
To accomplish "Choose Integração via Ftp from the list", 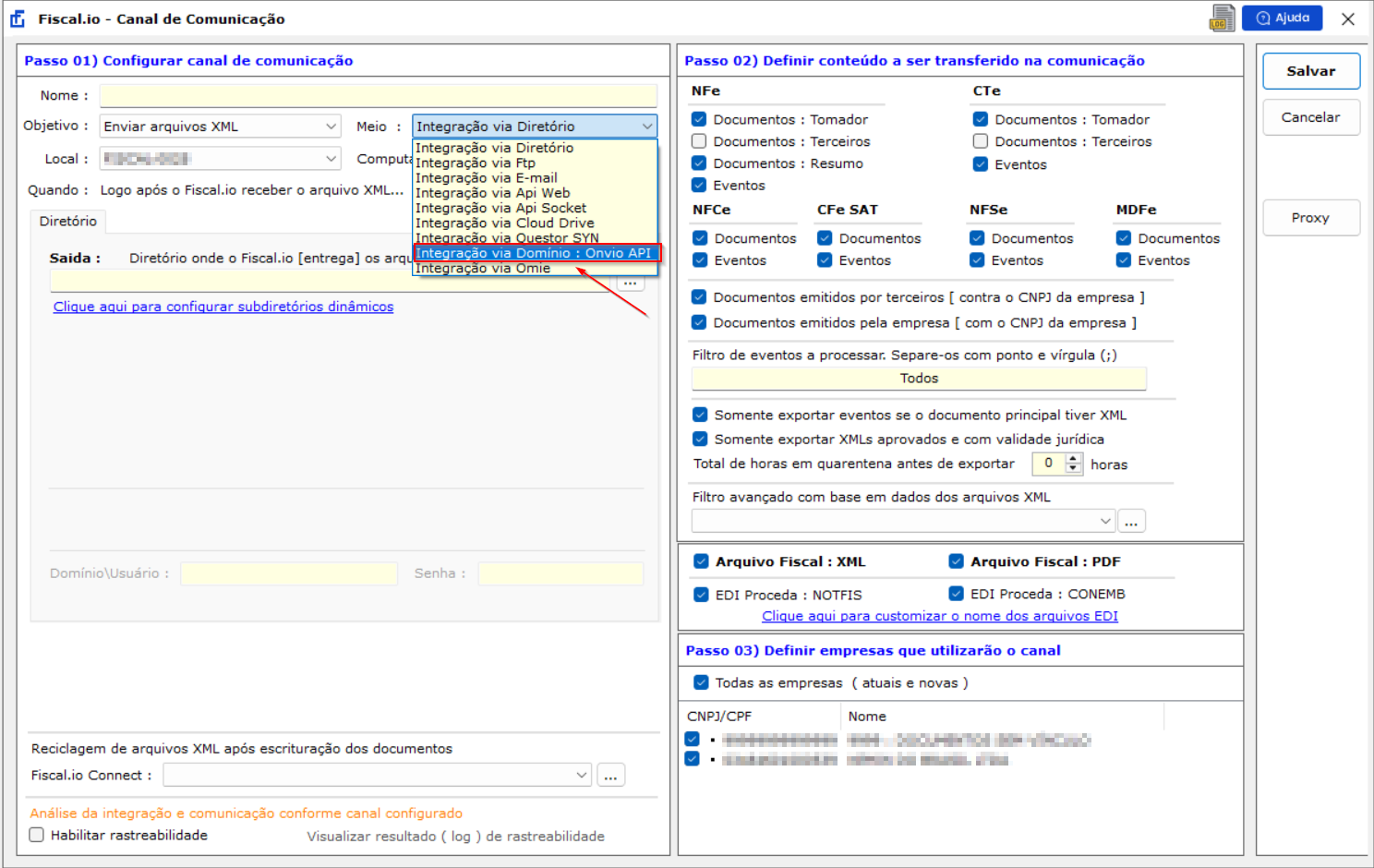I will tap(535, 163).
